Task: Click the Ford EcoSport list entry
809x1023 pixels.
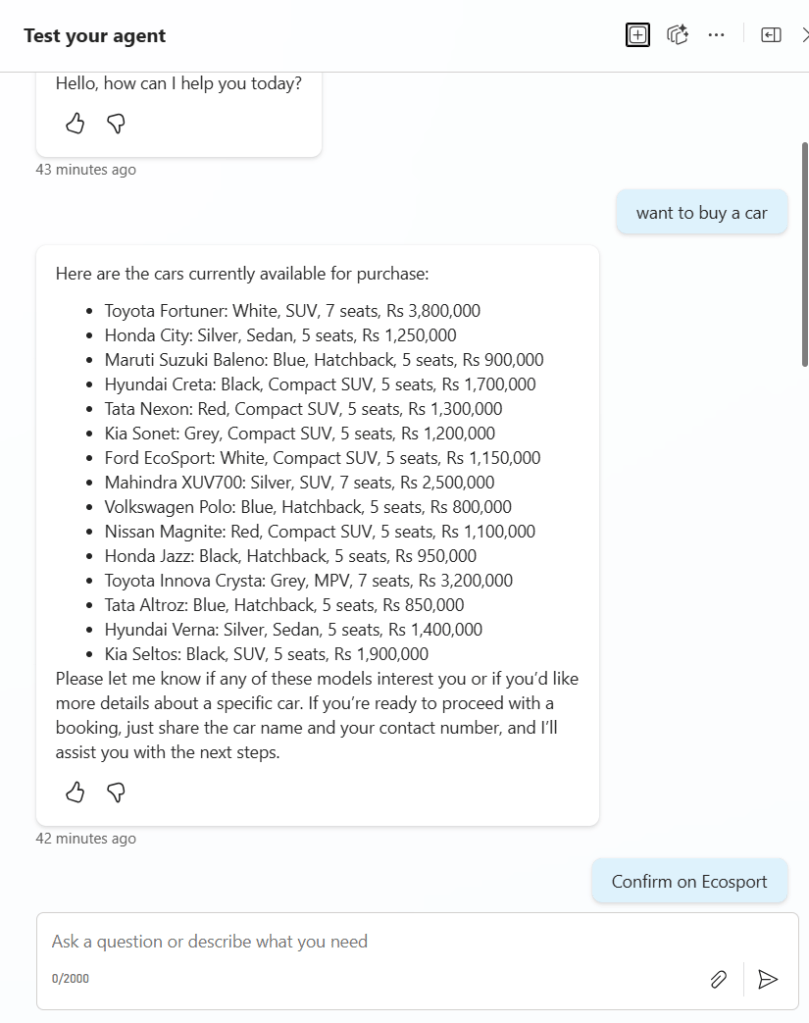Action: (x=322, y=458)
